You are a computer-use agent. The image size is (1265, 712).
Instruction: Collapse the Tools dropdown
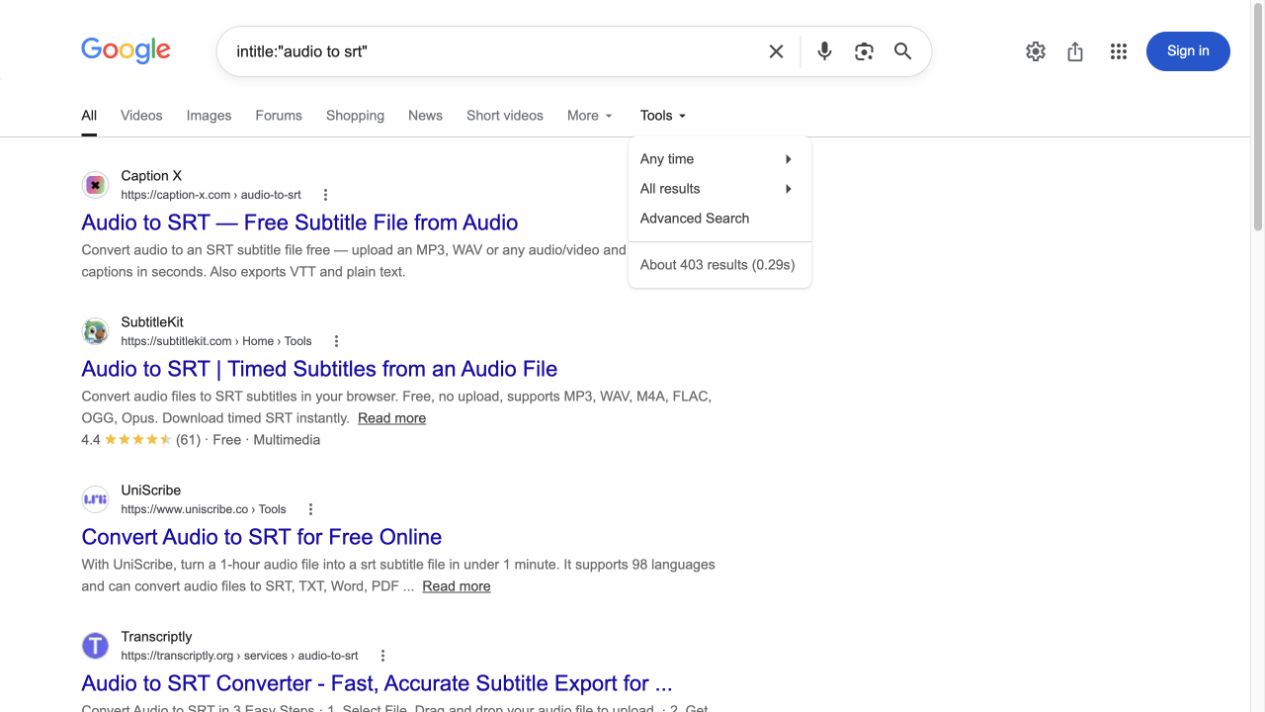pyautogui.click(x=663, y=115)
